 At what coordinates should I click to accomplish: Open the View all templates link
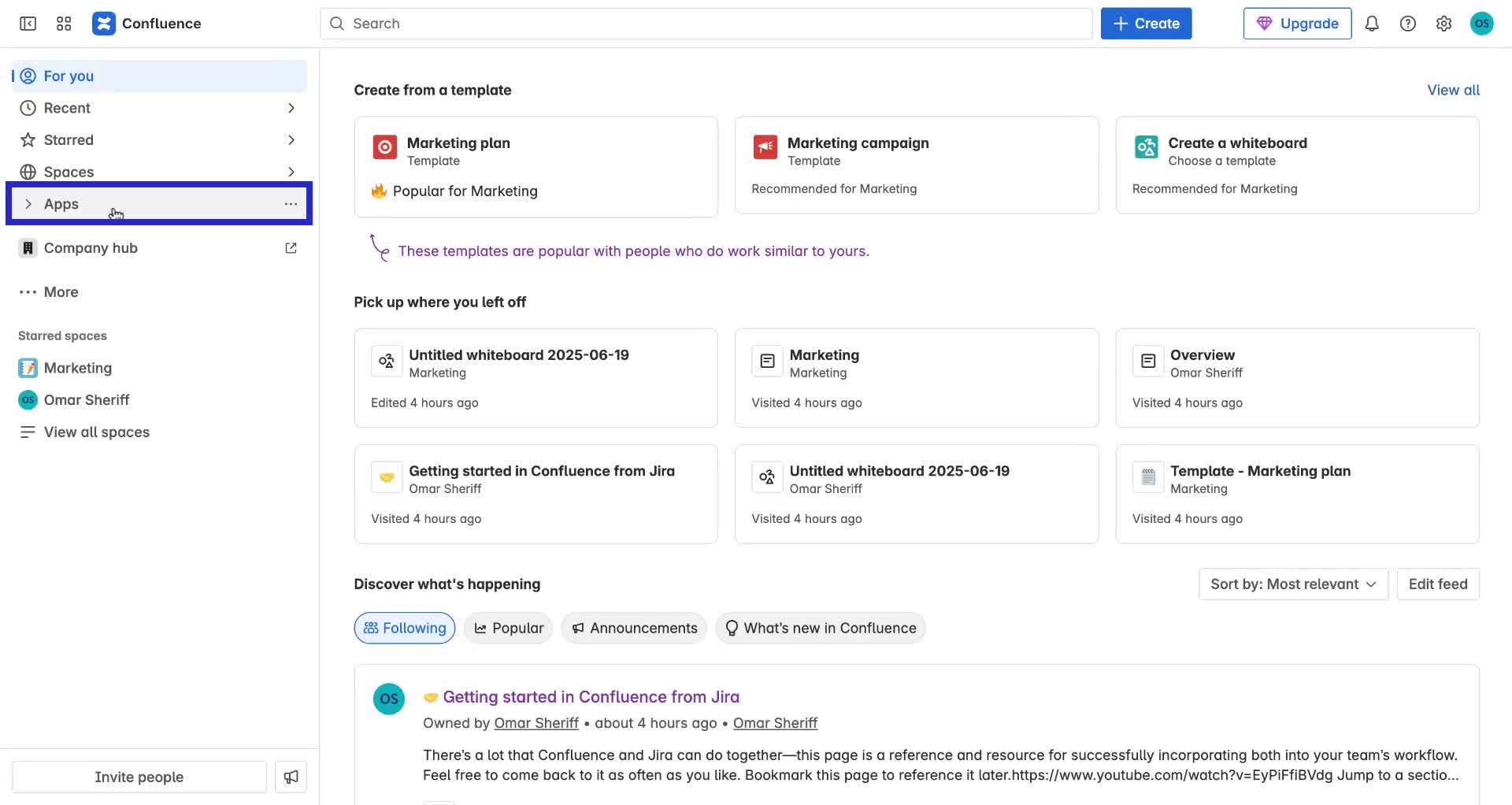pos(1453,90)
